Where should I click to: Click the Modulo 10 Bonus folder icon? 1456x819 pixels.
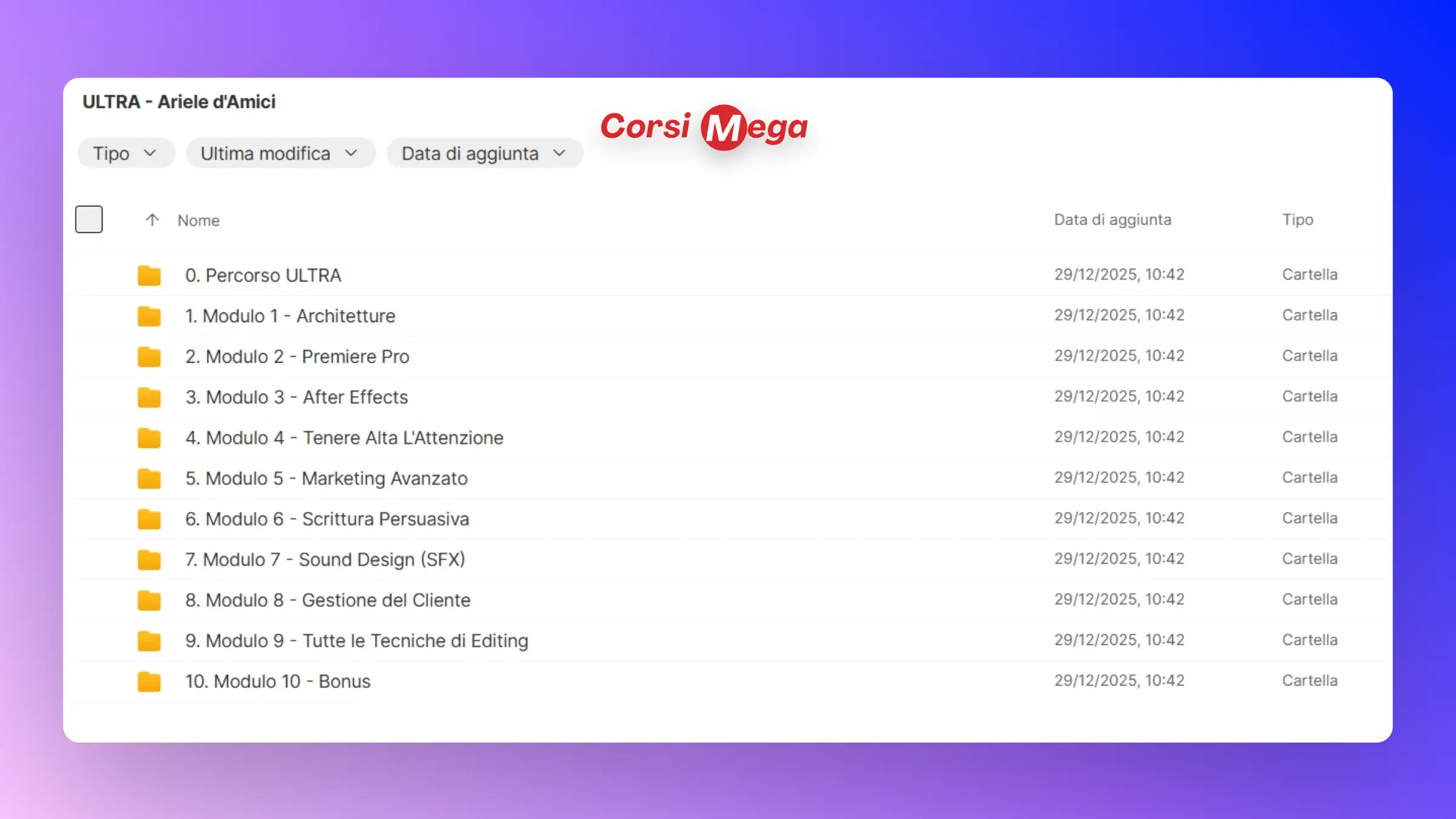point(149,681)
